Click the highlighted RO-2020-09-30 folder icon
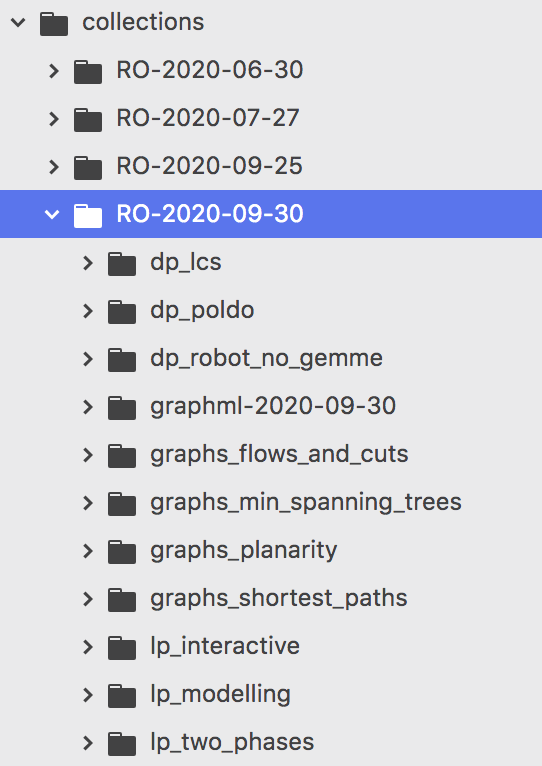The image size is (542, 766). coord(88,215)
